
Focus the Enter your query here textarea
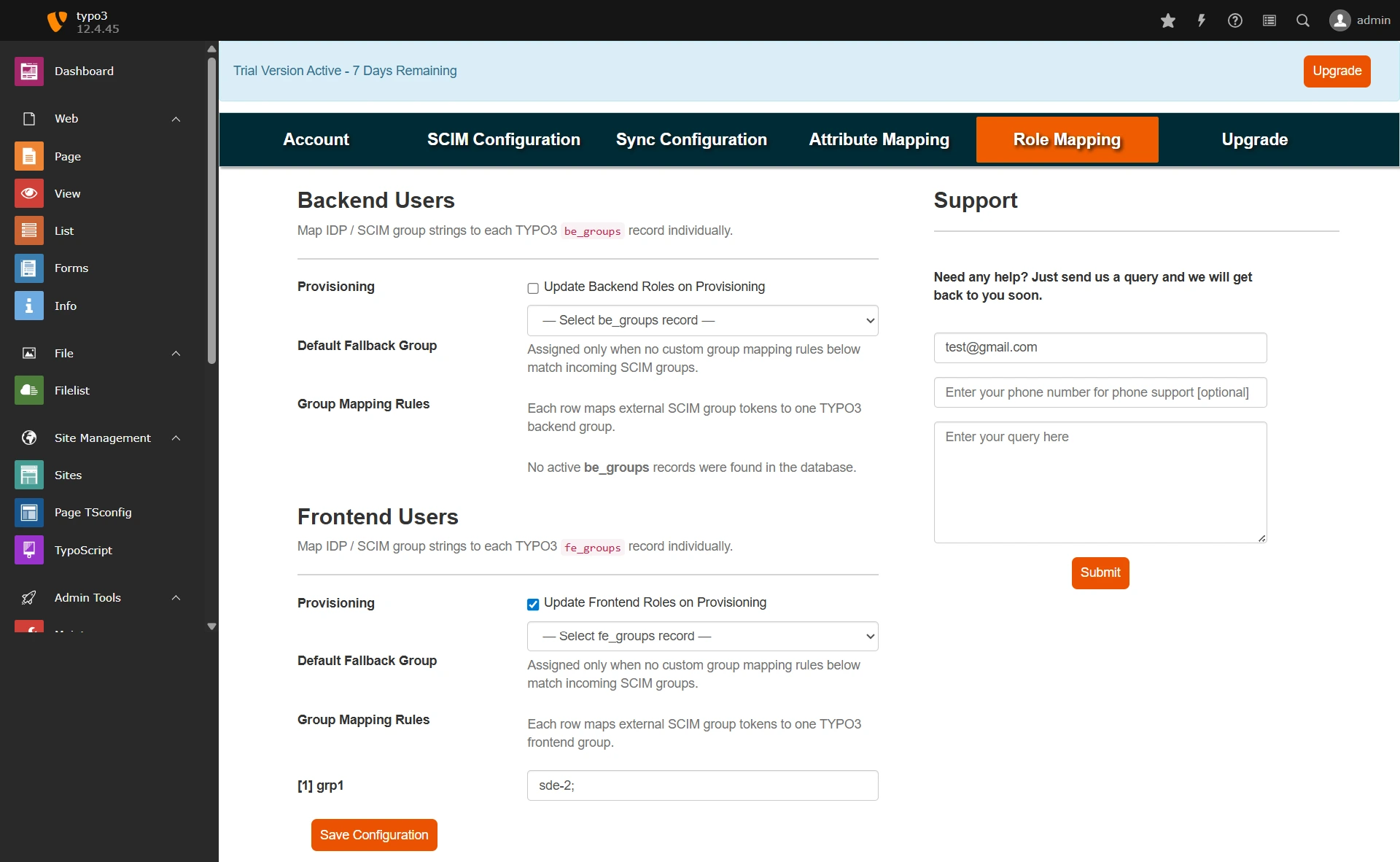coord(1100,482)
